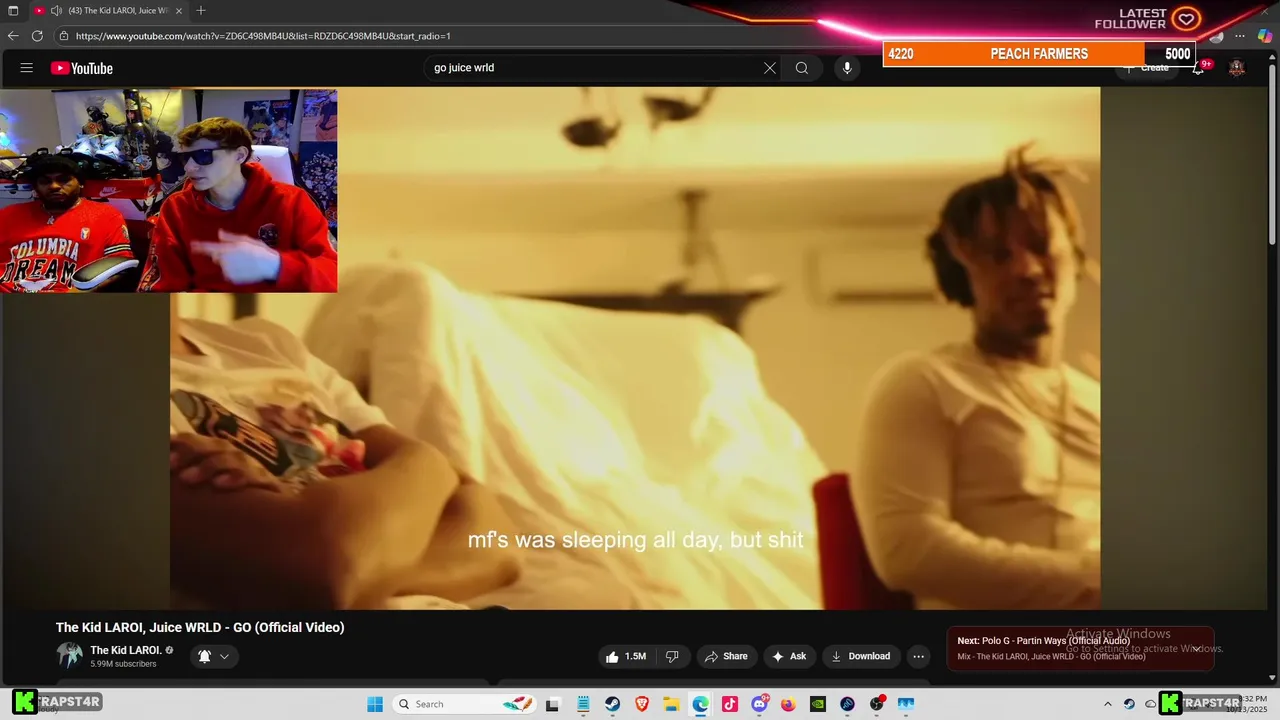Image resolution: width=1280 pixels, height=720 pixels.
Task: Click the Windows taskbar search box
Action: (x=465, y=704)
